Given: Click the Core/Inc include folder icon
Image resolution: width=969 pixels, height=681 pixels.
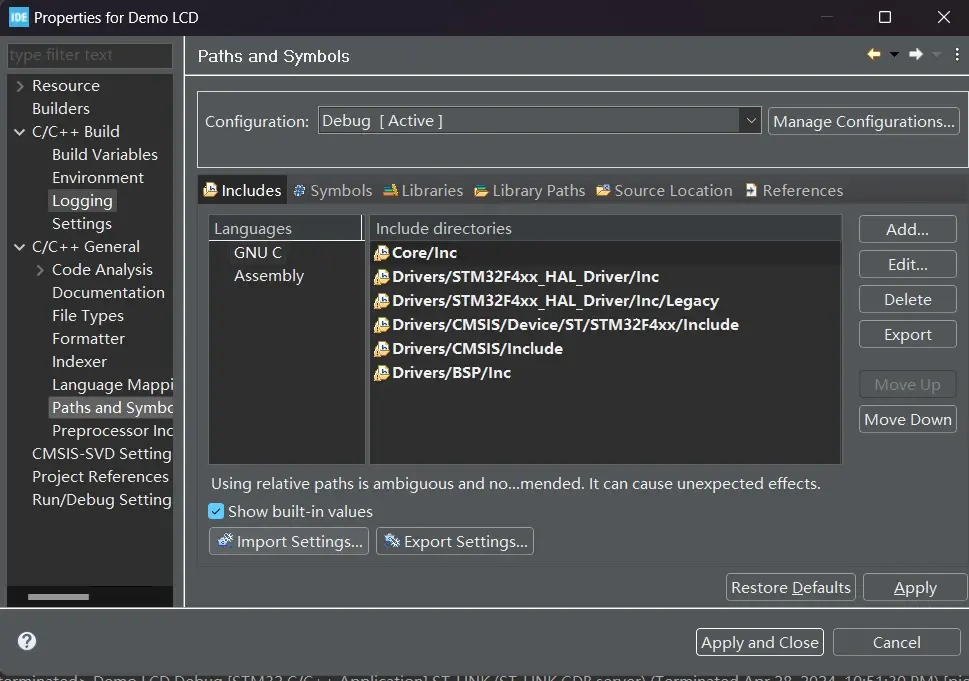Looking at the screenshot, I should pyautogui.click(x=381, y=254).
